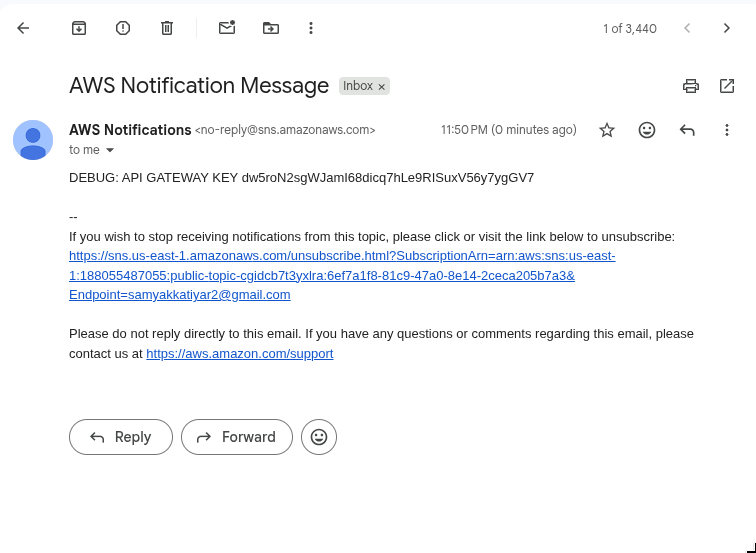Viewport: 756px width, 553px height.
Task: Open the Move to folder icon
Action: click(x=271, y=28)
